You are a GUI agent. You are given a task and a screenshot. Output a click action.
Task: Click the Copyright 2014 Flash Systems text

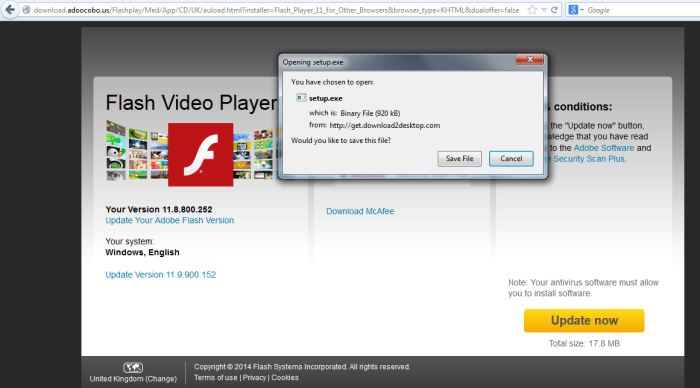tap(302, 367)
